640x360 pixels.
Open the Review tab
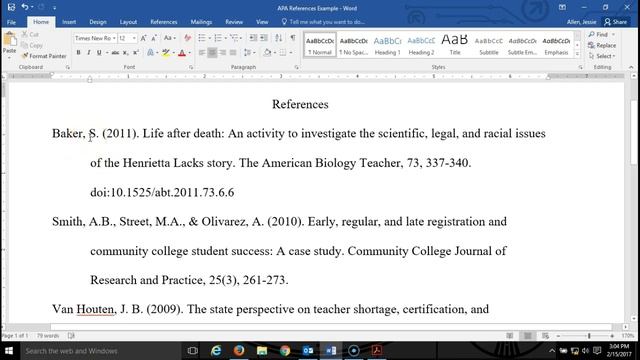[x=234, y=22]
